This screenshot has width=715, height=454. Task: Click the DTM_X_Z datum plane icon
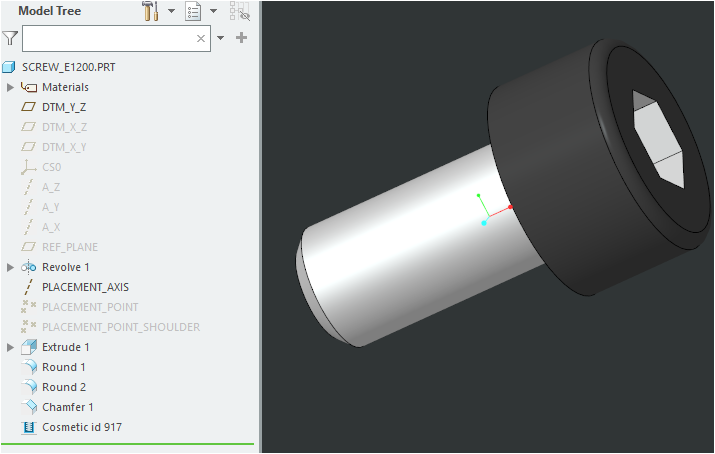coord(29,127)
